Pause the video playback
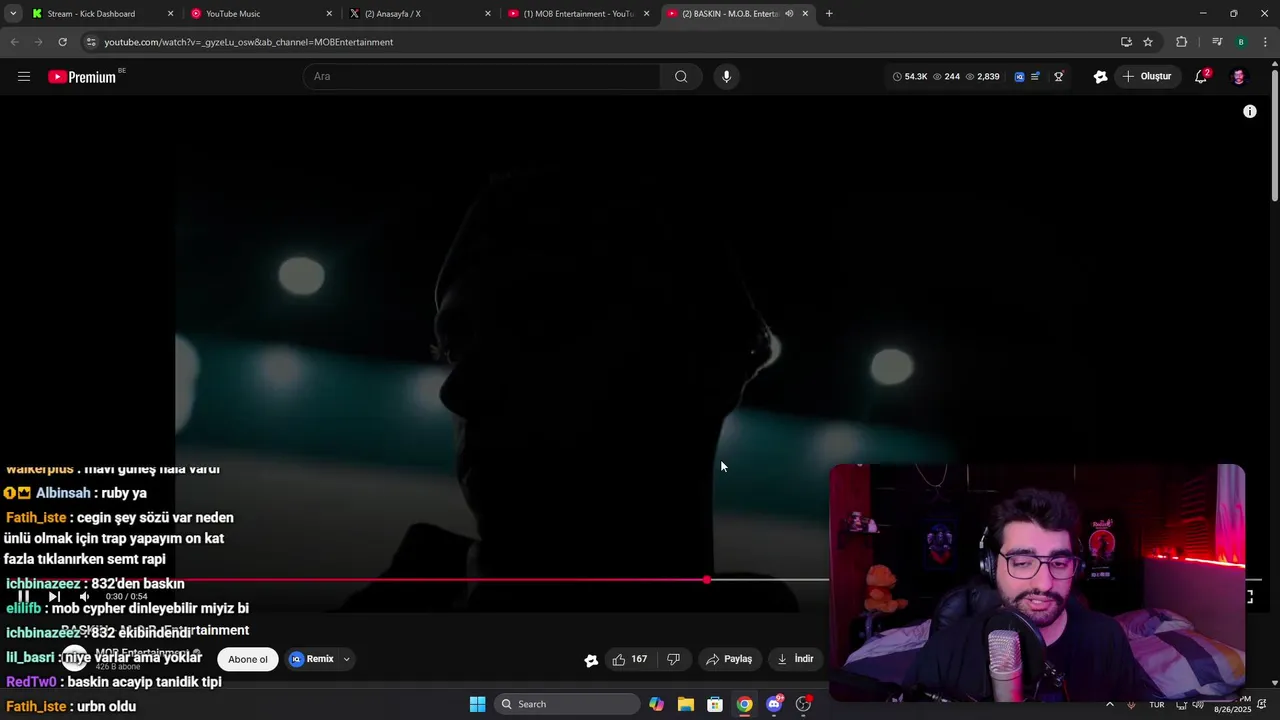This screenshot has height=720, width=1280. pyautogui.click(x=23, y=597)
